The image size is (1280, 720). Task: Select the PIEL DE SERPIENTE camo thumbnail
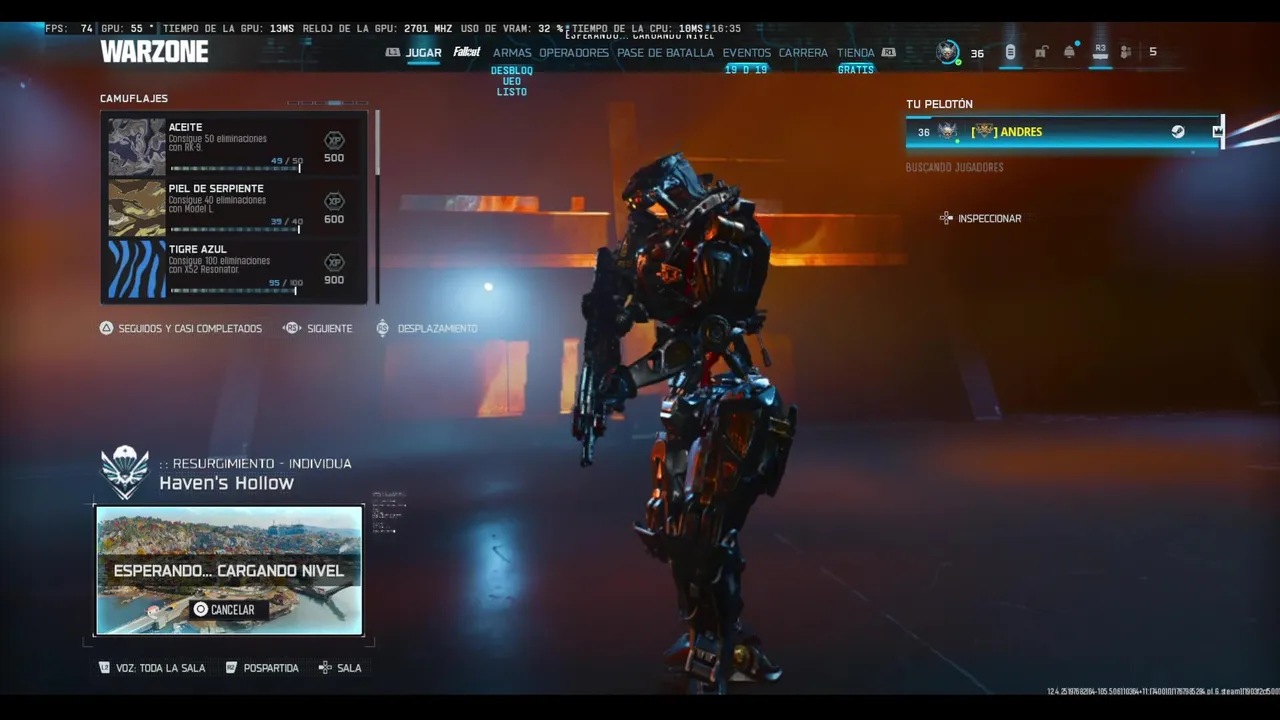click(137, 208)
